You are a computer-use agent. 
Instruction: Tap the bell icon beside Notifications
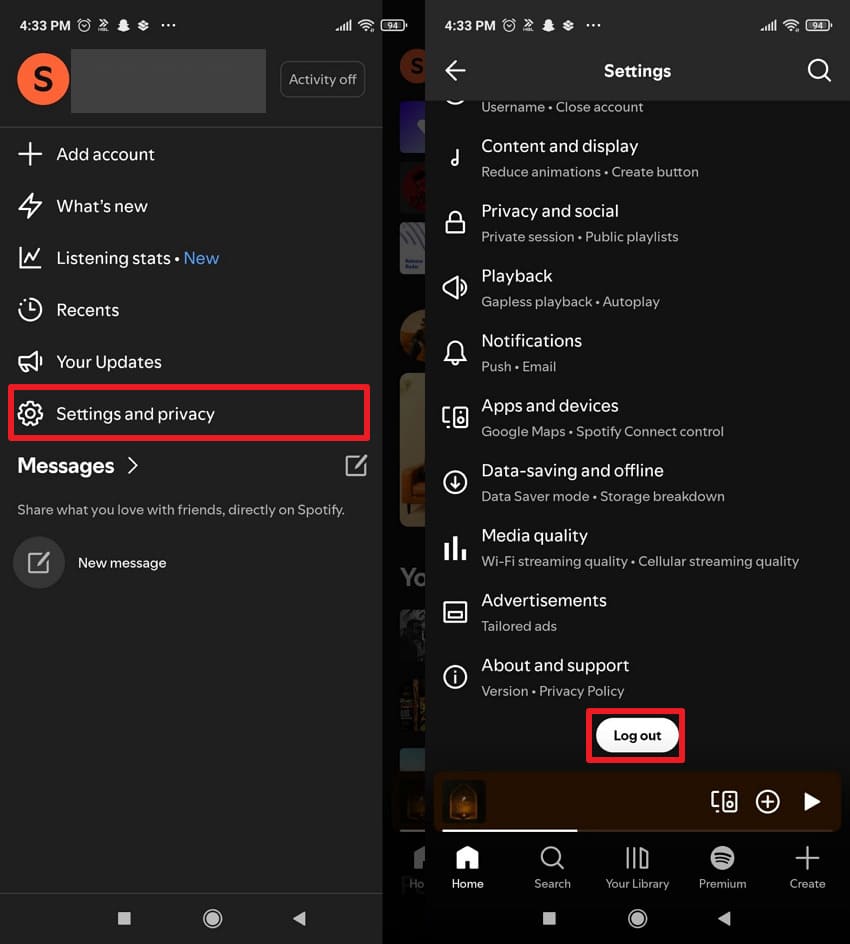[455, 353]
